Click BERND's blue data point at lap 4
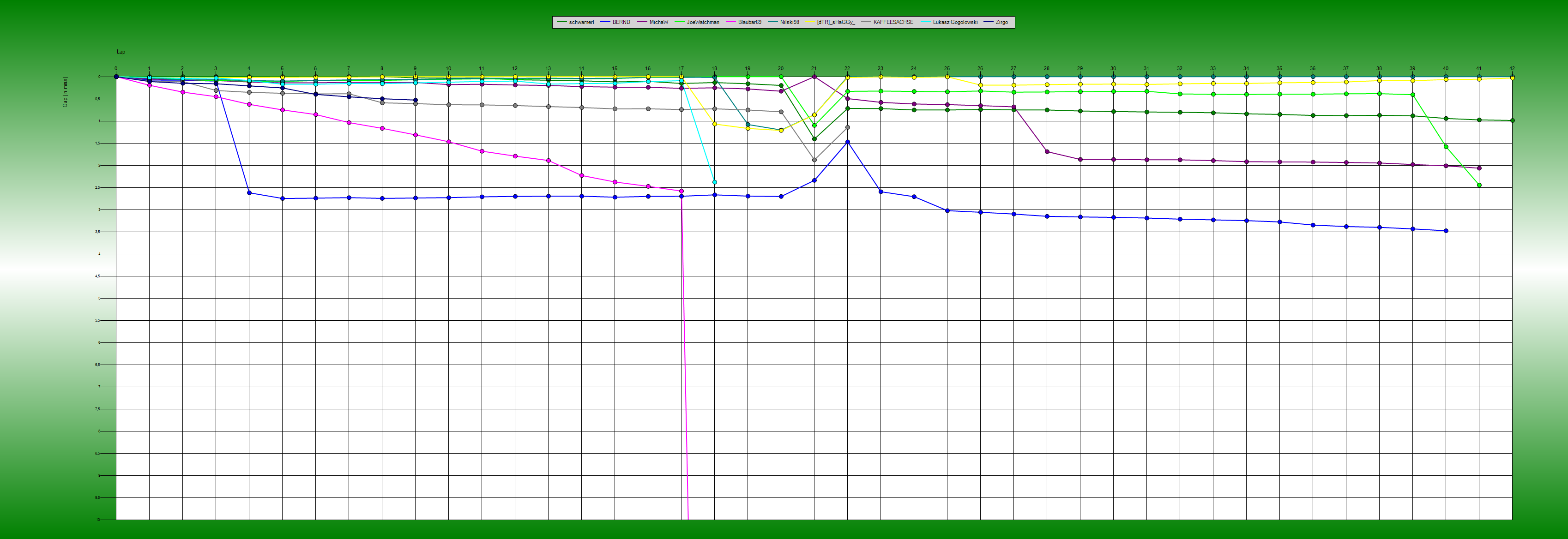Image resolution: width=1568 pixels, height=539 pixels. pos(249,193)
